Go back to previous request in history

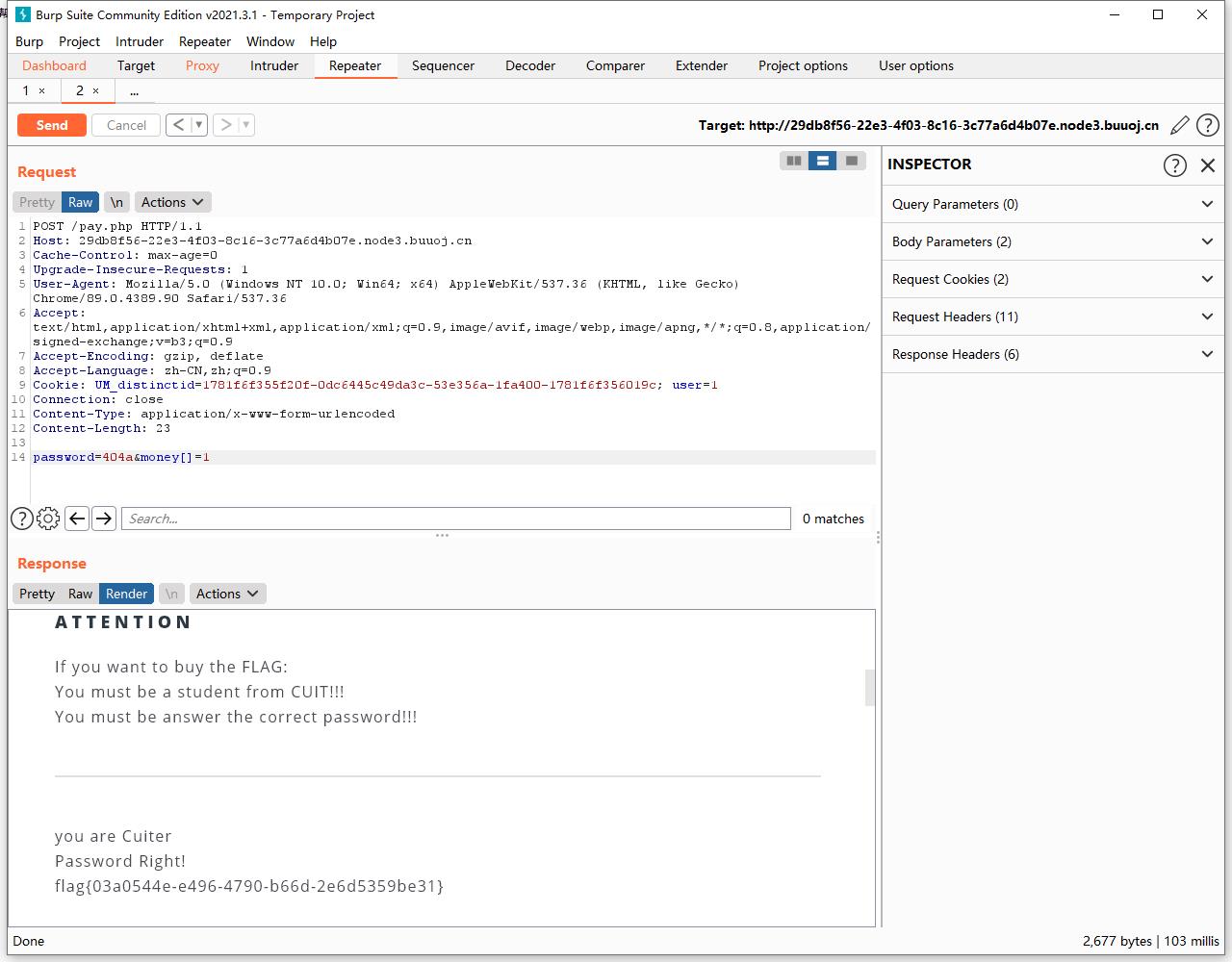pyautogui.click(x=178, y=124)
